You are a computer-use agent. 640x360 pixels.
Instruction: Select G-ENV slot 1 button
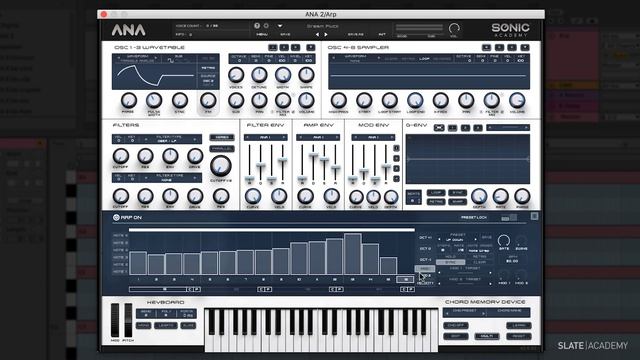(x=452, y=128)
